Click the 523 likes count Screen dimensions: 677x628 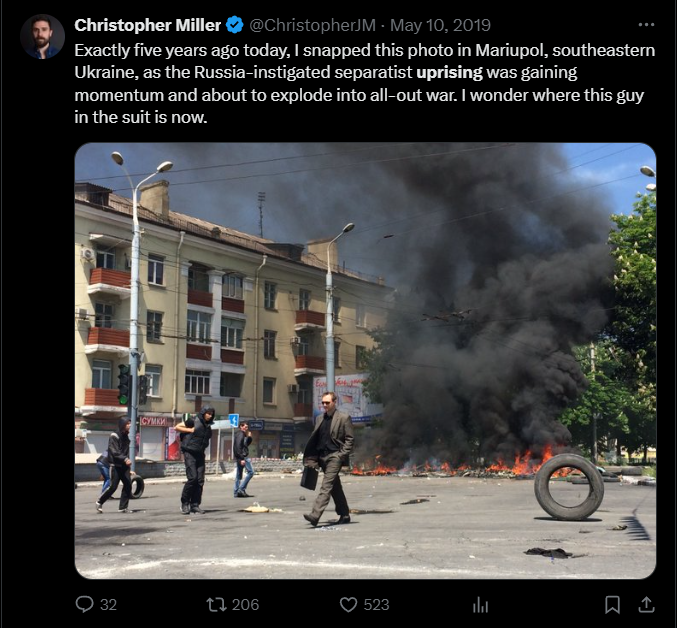click(376, 605)
